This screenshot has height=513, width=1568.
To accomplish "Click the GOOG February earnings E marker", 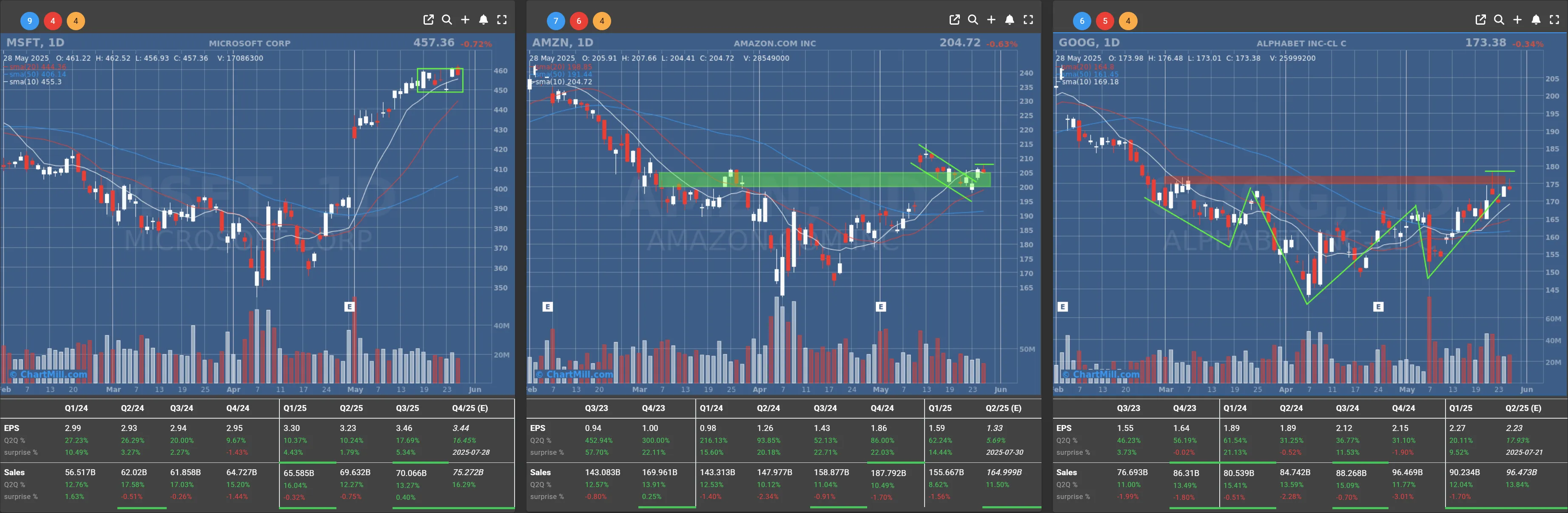I will pos(1063,307).
